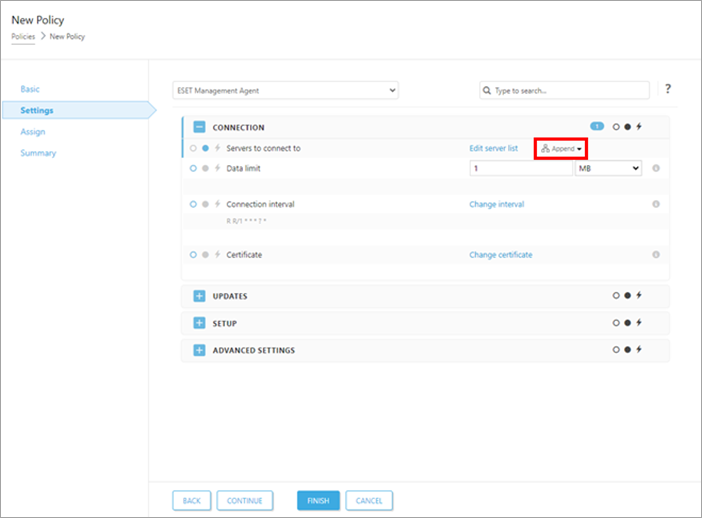Select not-apply circle for Servers to connect to
The image size is (702, 518).
(x=193, y=148)
